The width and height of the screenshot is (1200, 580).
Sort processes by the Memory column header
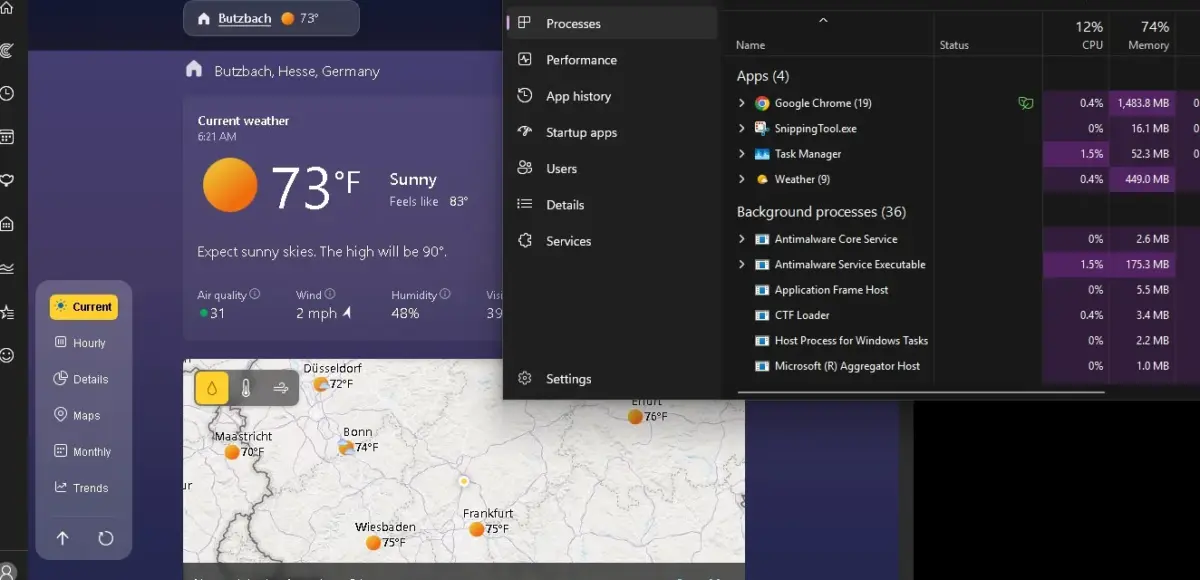click(1141, 35)
